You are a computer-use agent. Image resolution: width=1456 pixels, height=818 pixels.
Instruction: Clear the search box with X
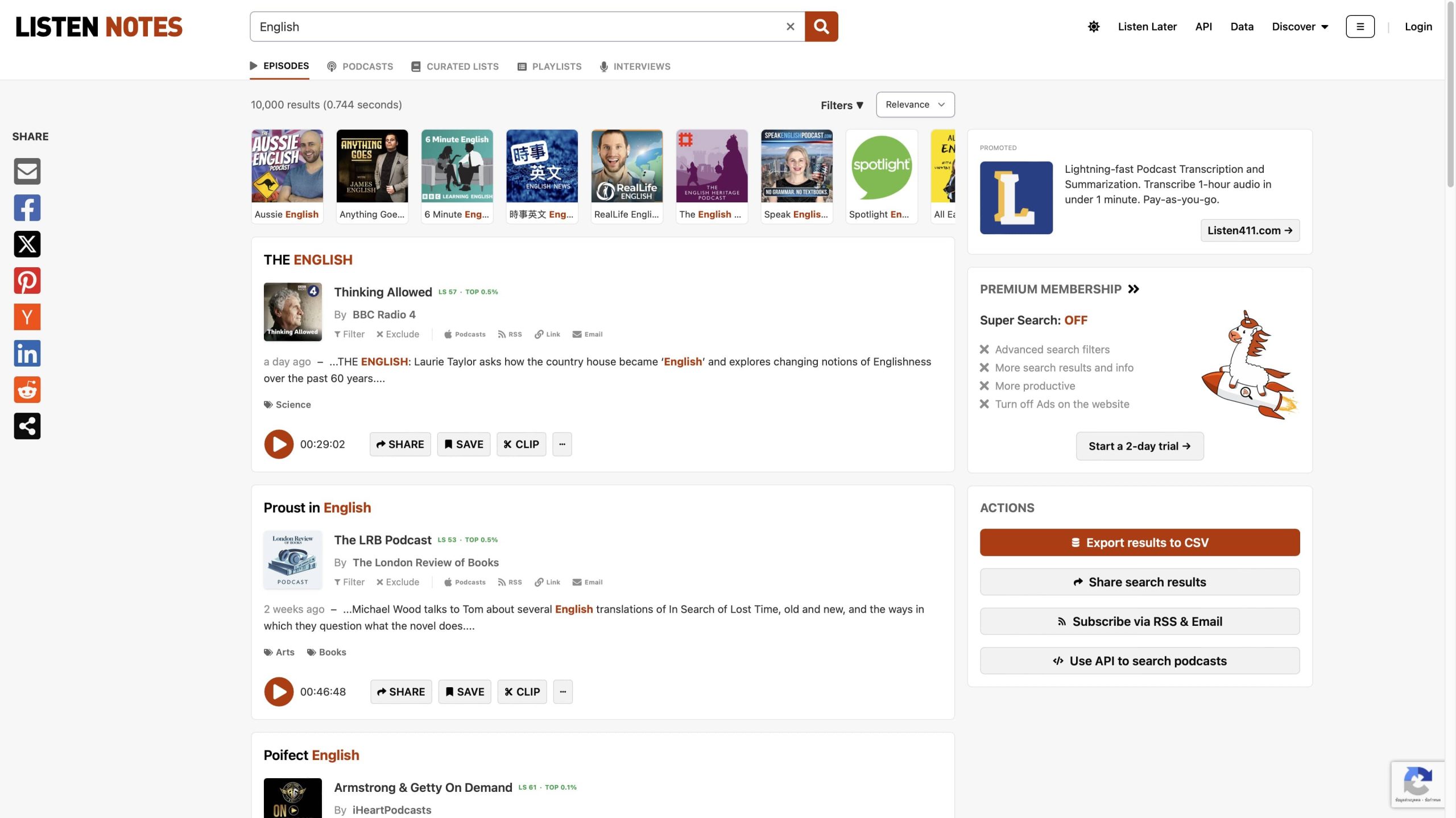point(790,27)
